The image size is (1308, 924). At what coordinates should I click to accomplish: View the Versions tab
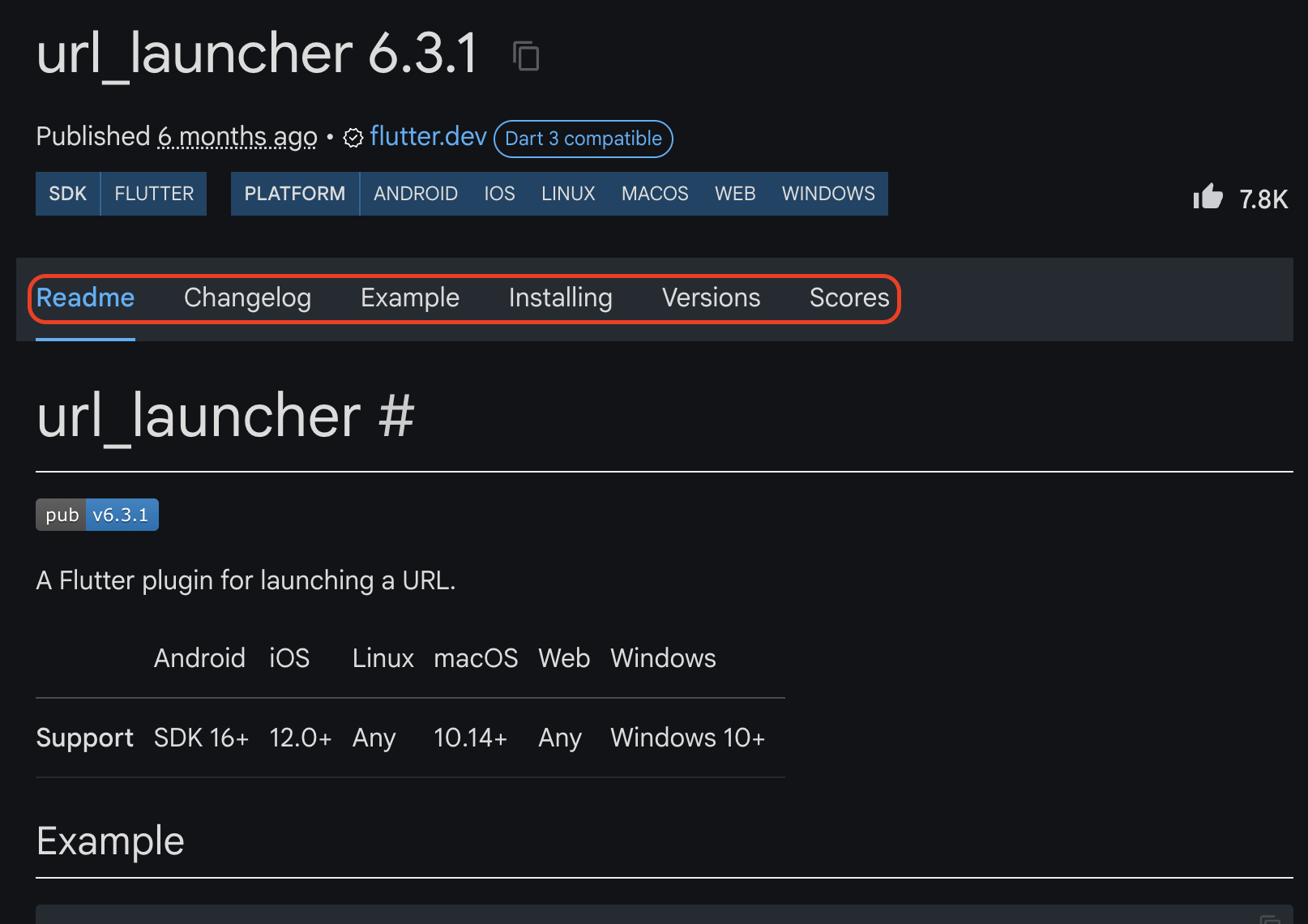pos(711,297)
